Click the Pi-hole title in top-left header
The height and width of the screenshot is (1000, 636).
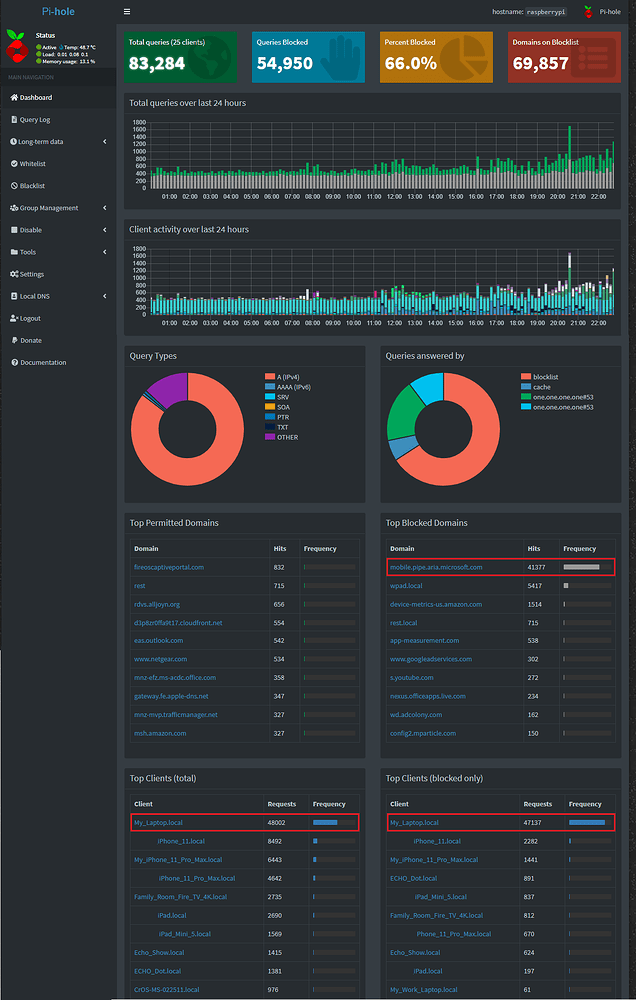point(58,11)
